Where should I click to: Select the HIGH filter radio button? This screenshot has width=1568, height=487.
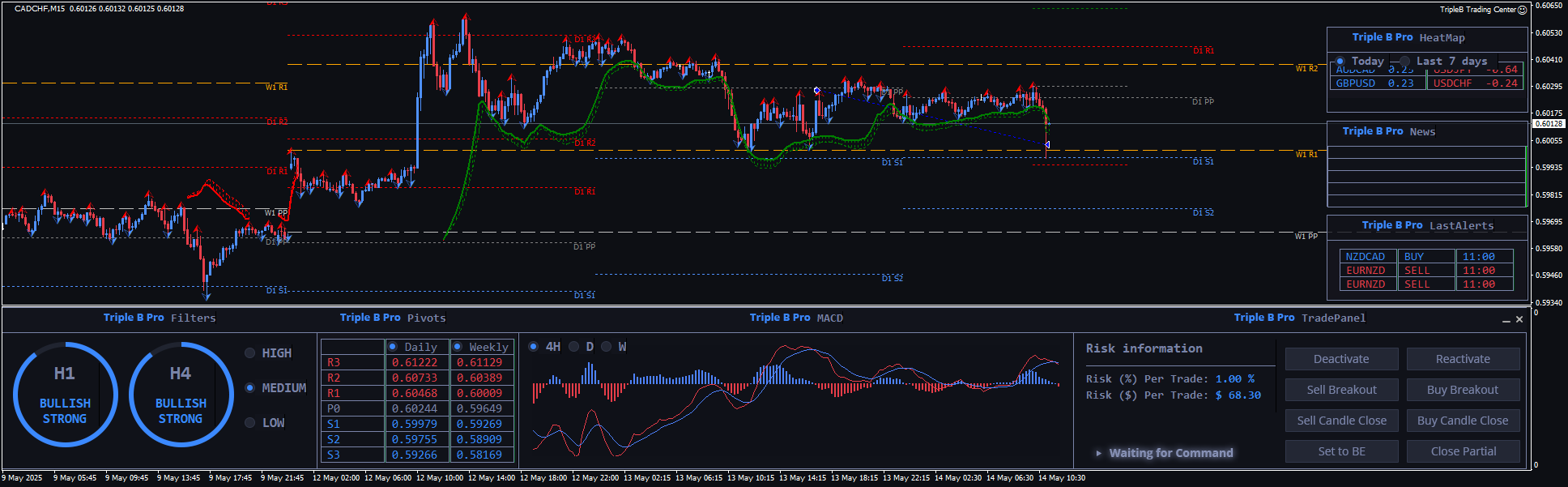250,353
